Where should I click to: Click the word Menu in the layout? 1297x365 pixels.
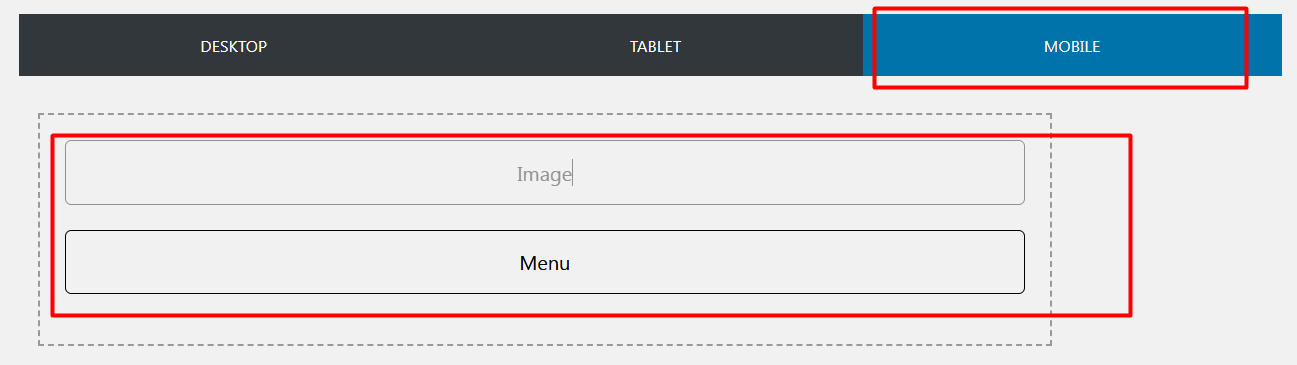click(x=545, y=264)
